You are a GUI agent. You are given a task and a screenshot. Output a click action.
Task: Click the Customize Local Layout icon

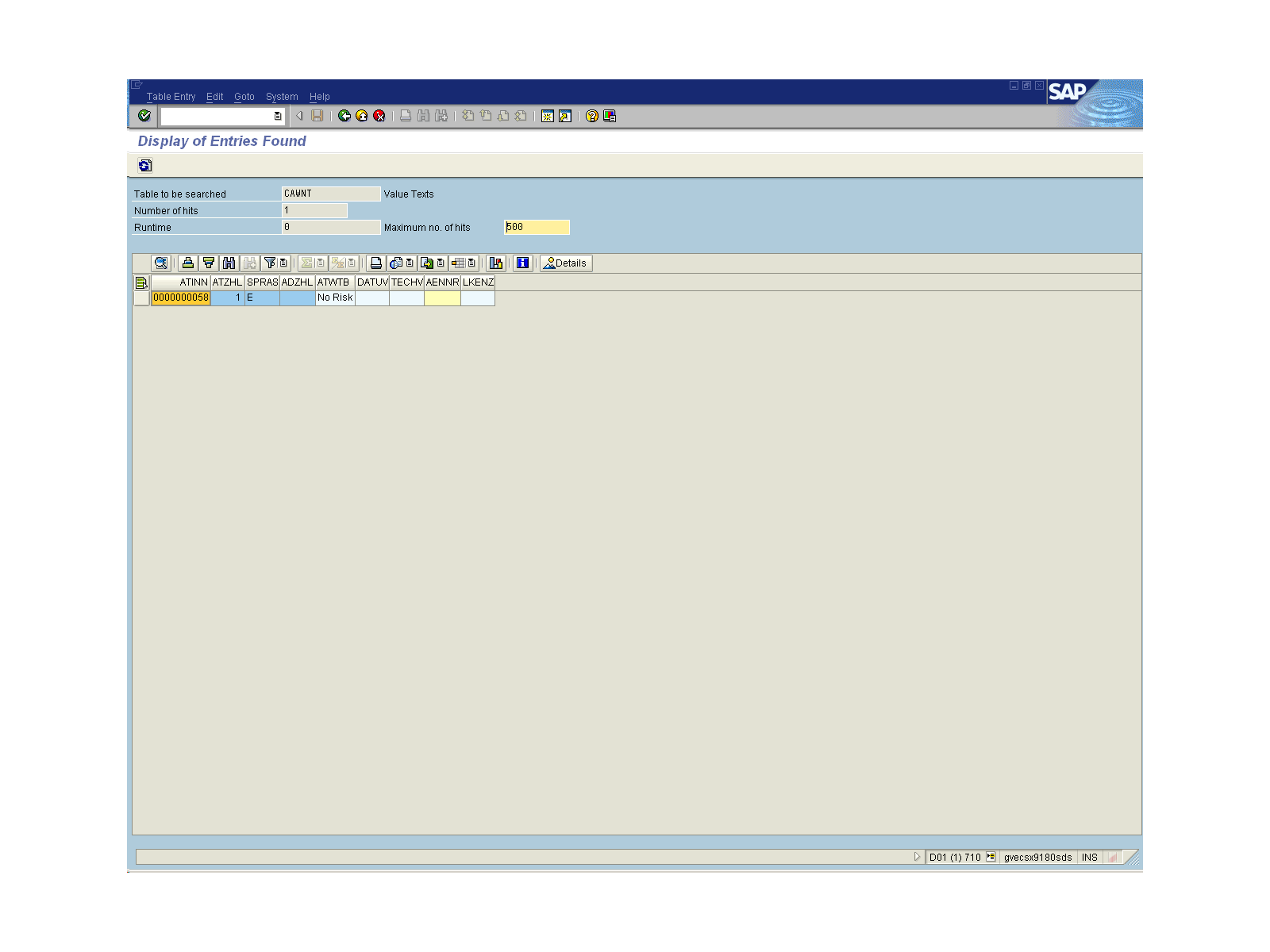610,116
